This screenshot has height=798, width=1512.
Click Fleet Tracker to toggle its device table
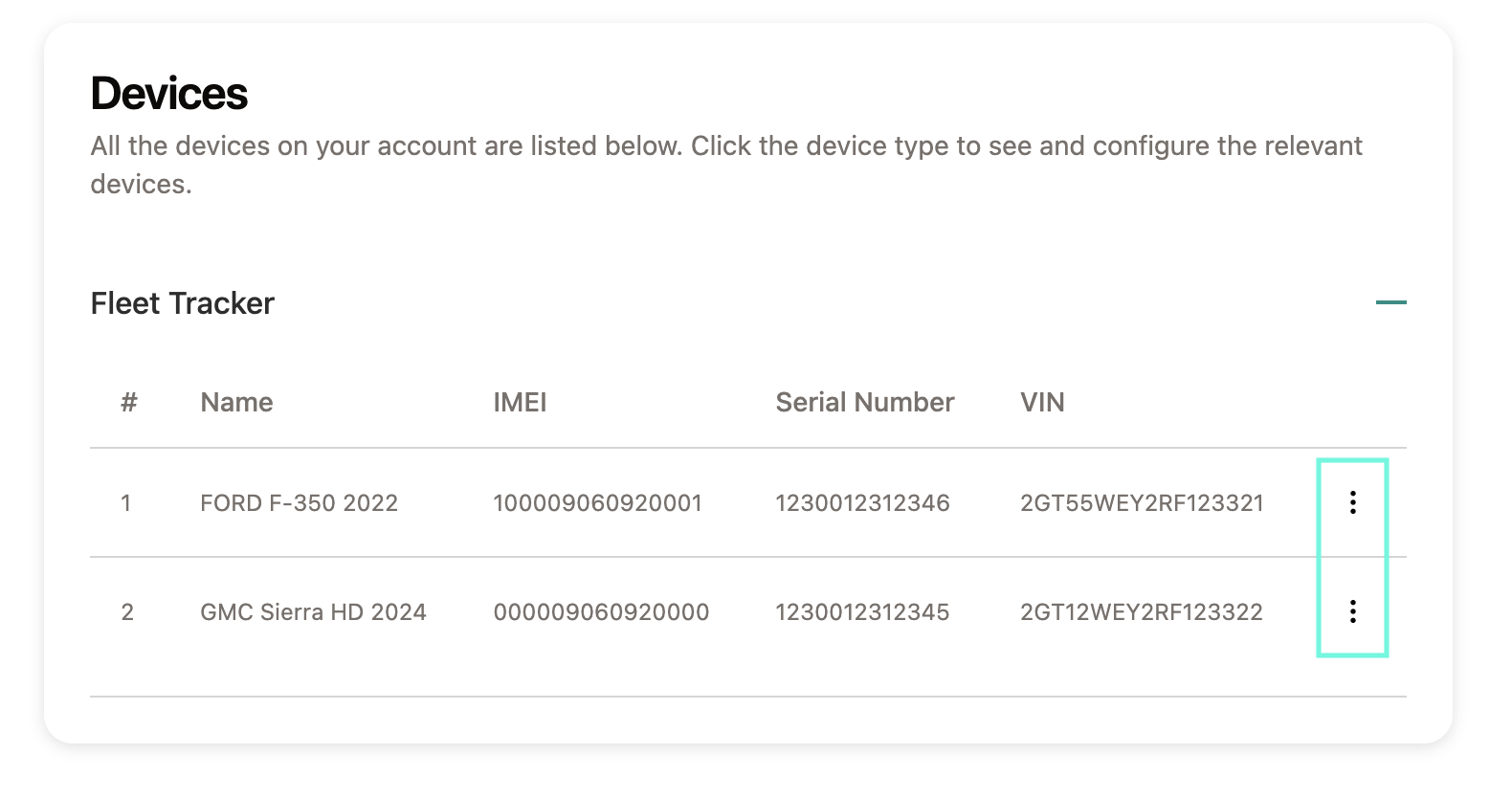point(182,303)
